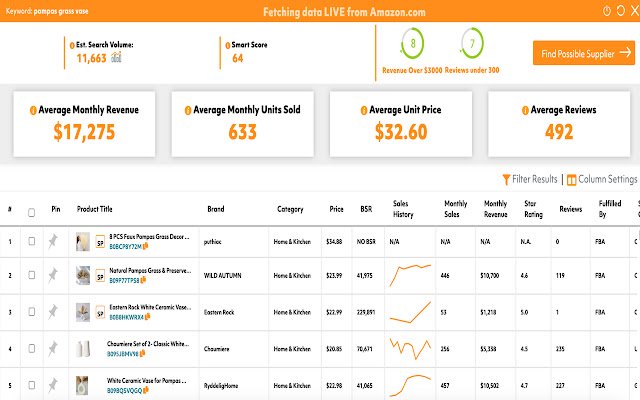Viewport: 640px width, 400px height.
Task: Check the box for RyddeligHome row
Action: click(31, 385)
